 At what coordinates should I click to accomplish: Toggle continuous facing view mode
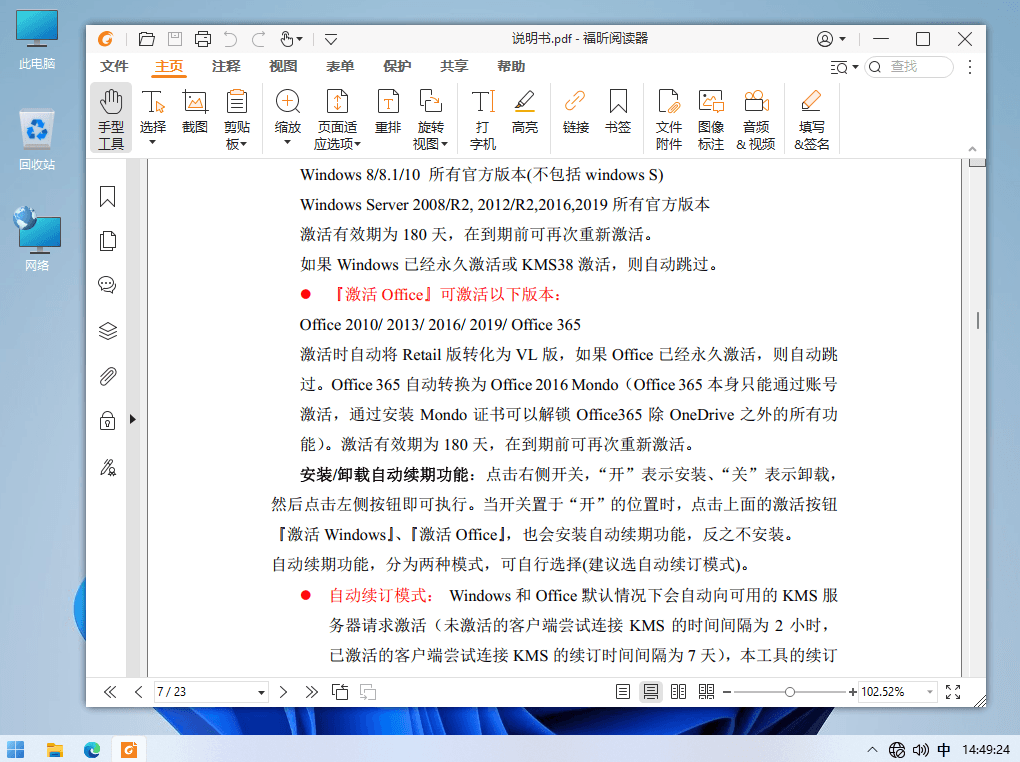click(x=706, y=692)
